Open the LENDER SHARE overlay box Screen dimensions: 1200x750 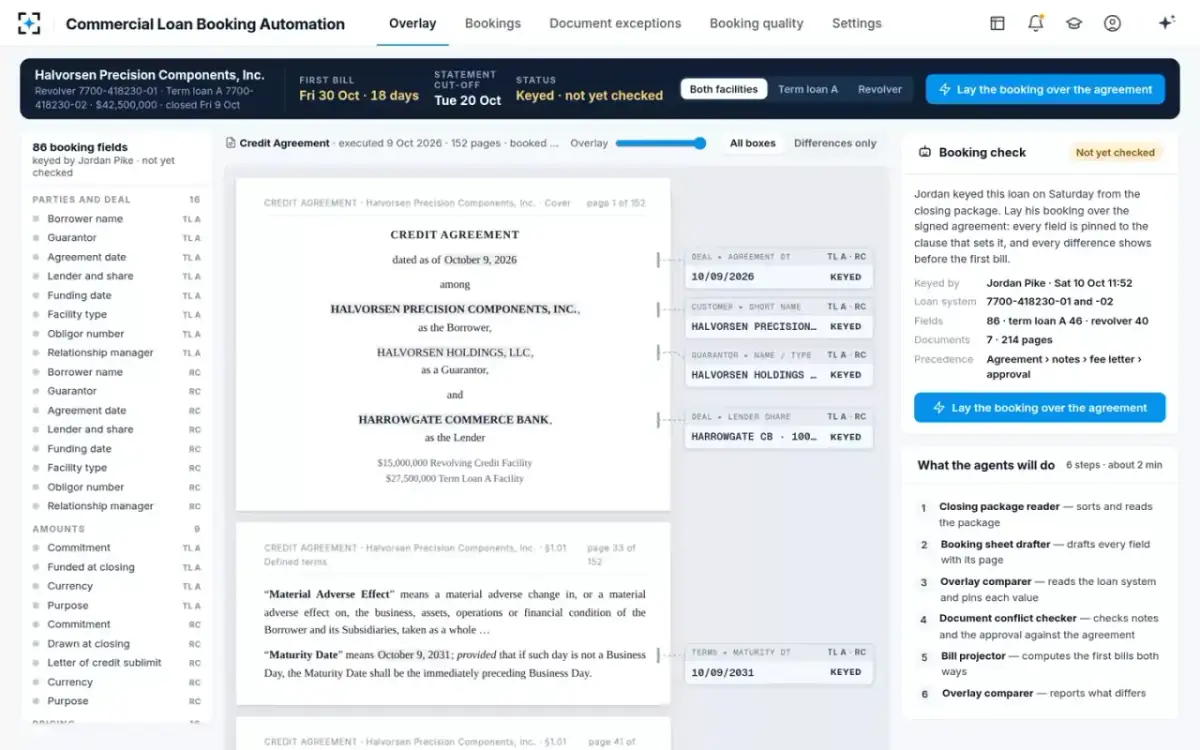click(x=778, y=427)
